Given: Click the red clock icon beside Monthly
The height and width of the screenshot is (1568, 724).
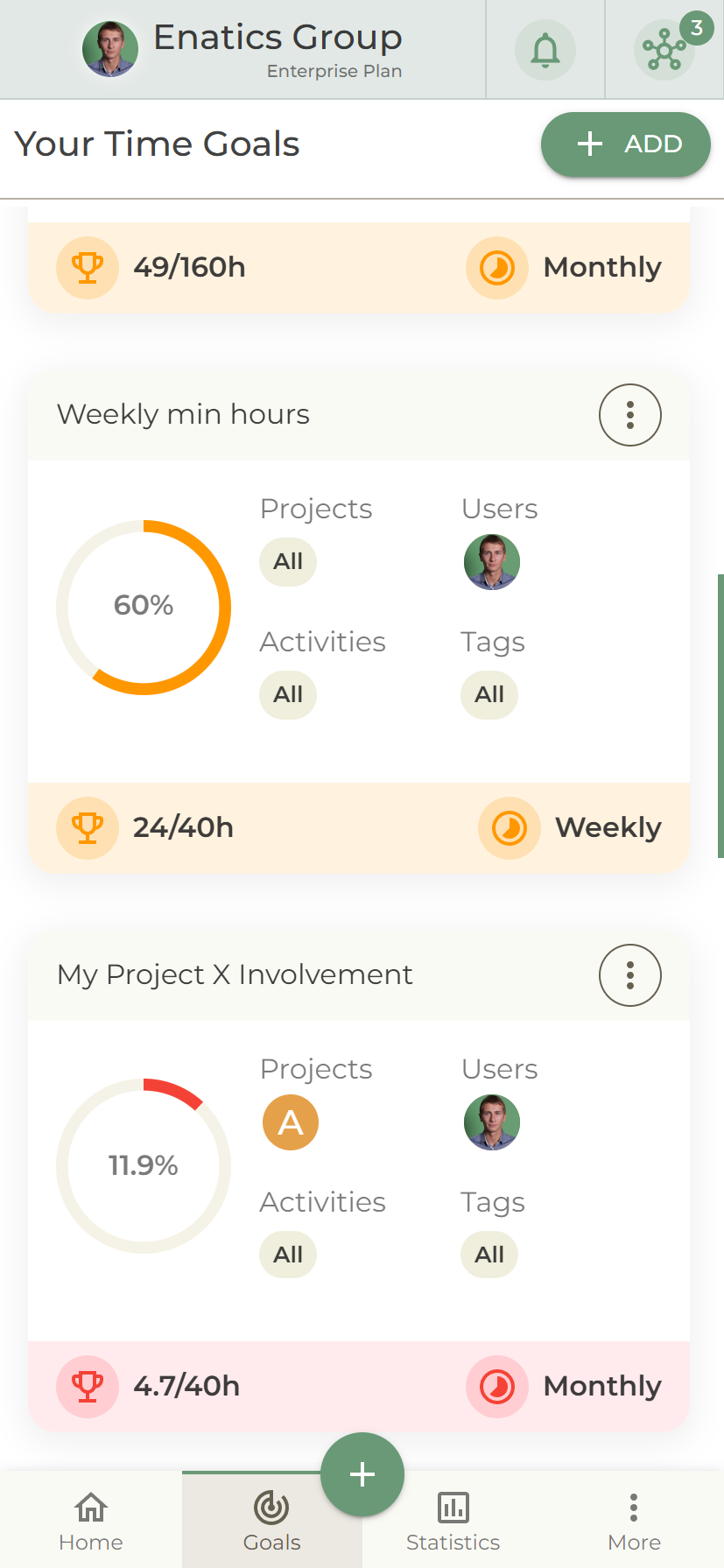Looking at the screenshot, I should pos(497,1386).
